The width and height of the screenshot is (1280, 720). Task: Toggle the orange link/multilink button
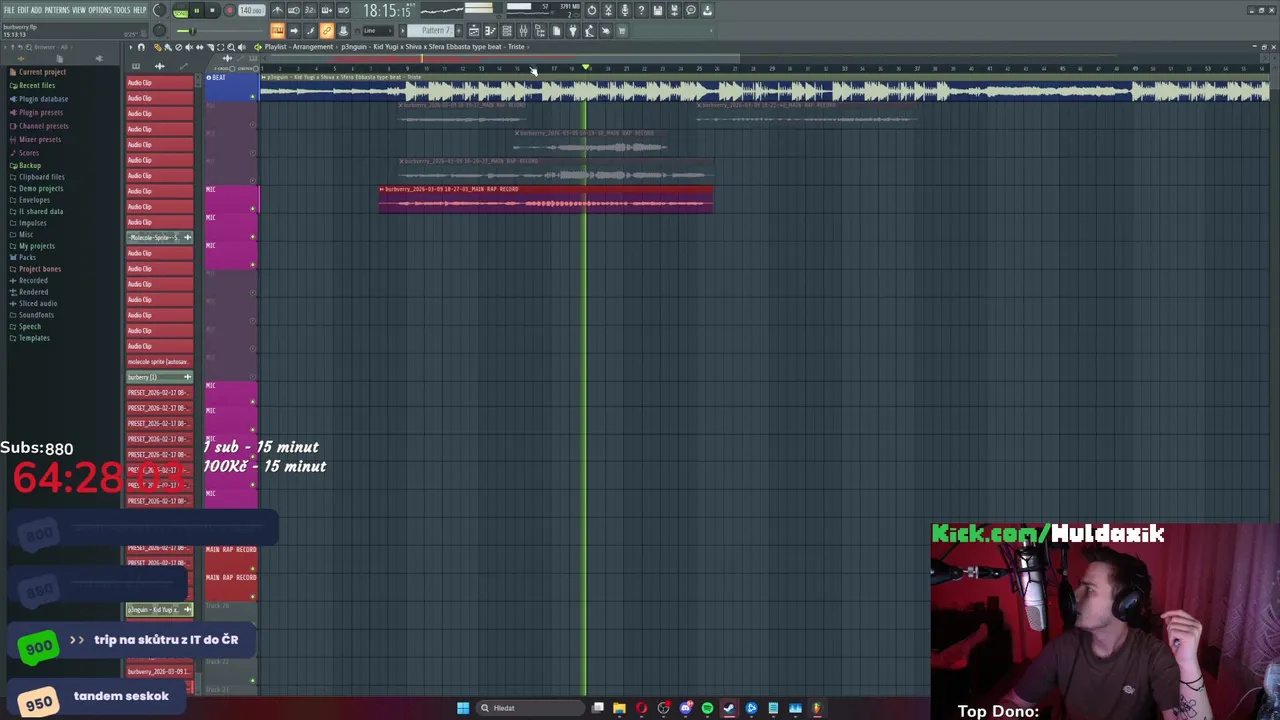point(326,31)
